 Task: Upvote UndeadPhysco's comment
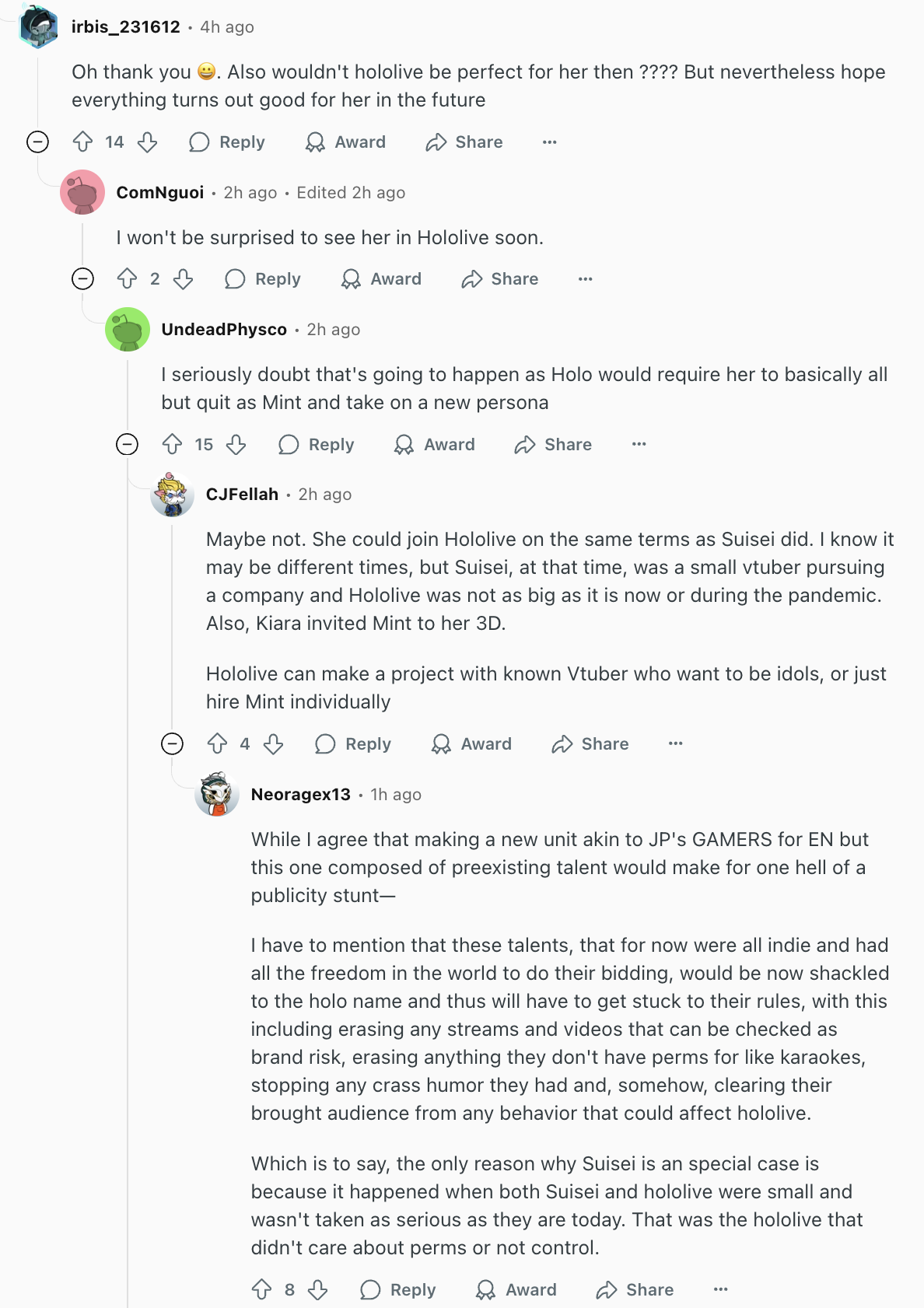pyautogui.click(x=172, y=444)
